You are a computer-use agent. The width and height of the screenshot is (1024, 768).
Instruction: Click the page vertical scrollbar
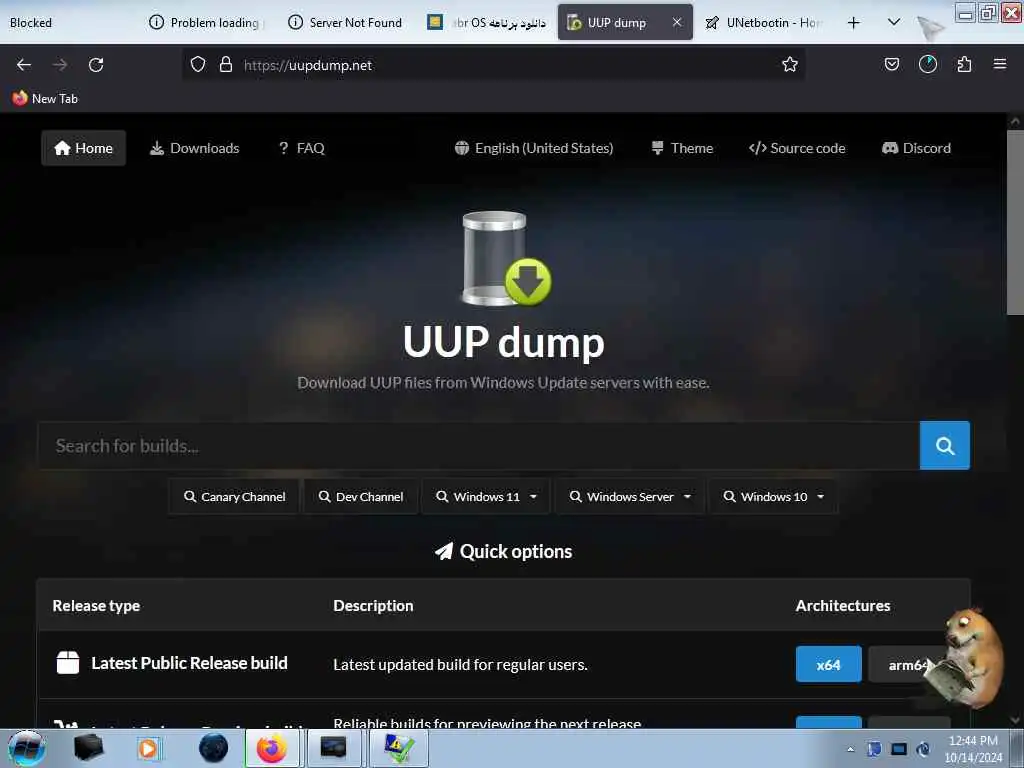coord(1014,222)
